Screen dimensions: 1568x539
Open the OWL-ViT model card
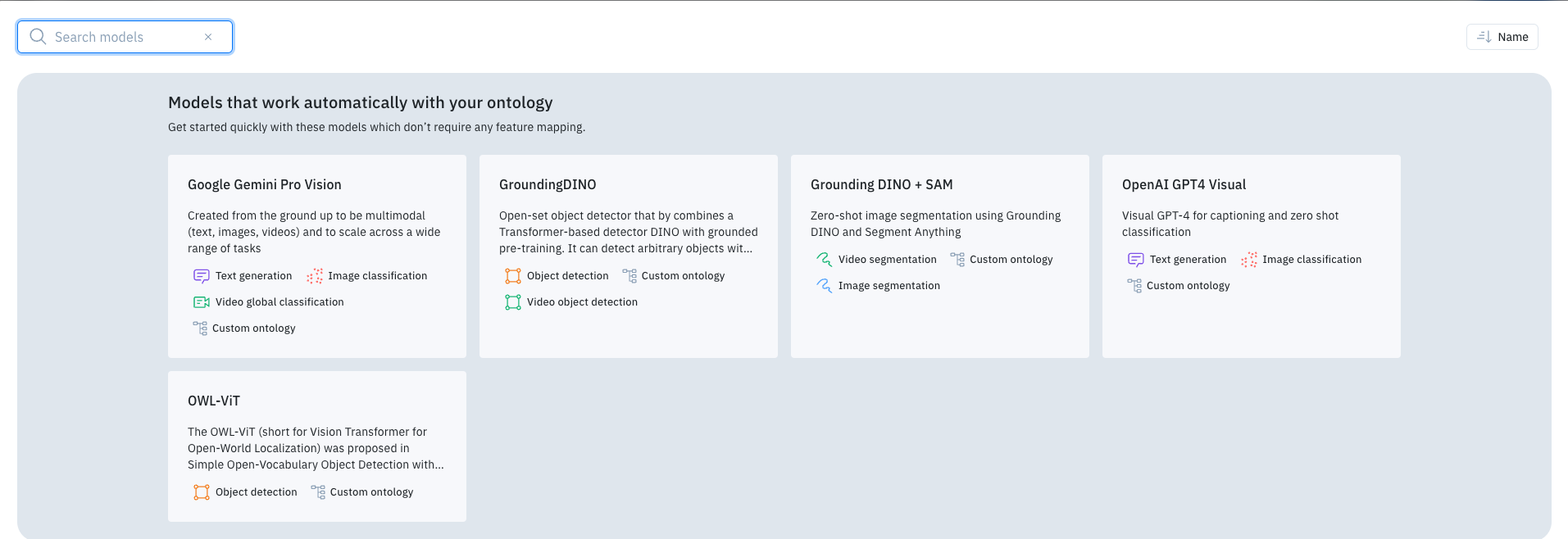coord(317,446)
